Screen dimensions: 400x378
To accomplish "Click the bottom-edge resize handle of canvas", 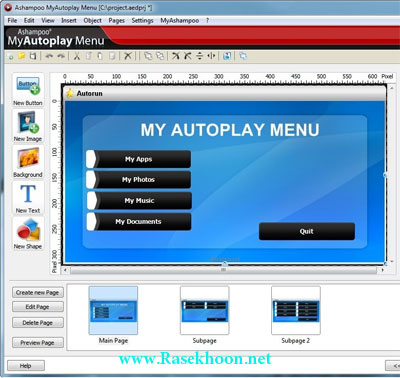I will [x=225, y=264].
